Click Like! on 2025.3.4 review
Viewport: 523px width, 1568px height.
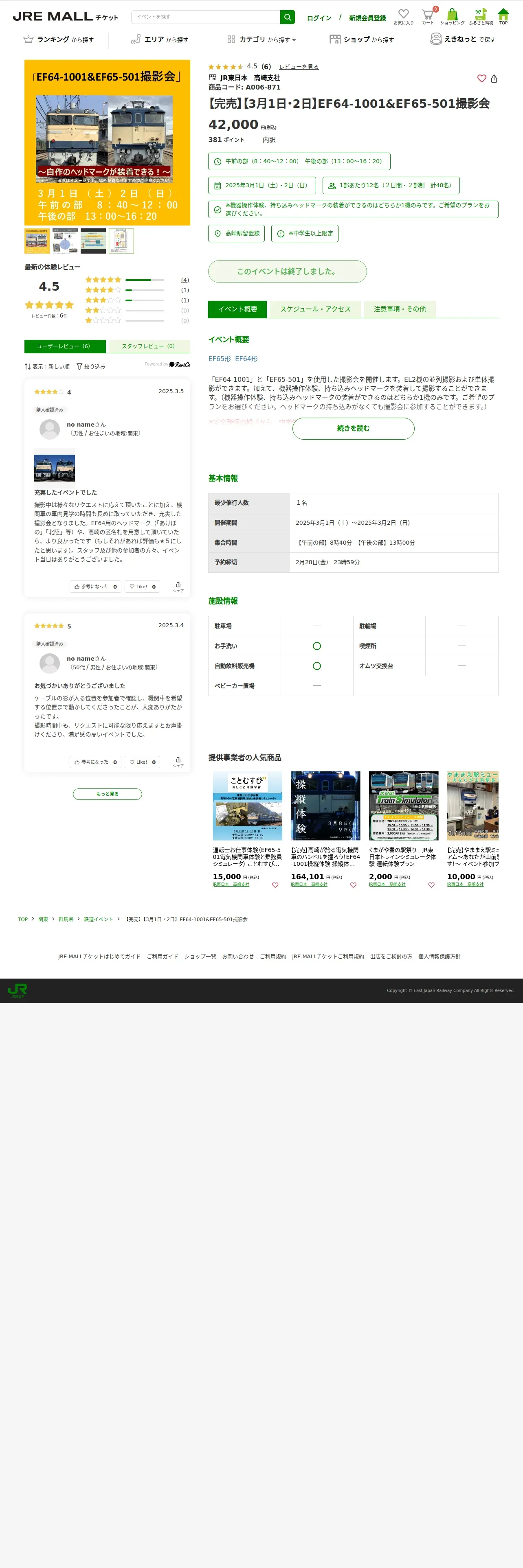[x=143, y=762]
